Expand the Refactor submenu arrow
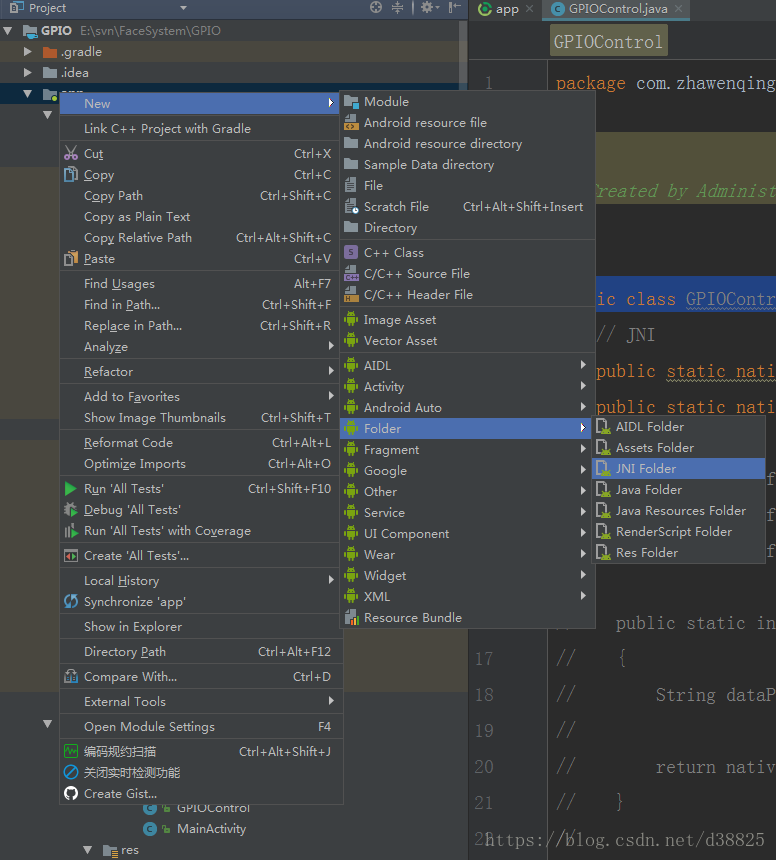The width and height of the screenshot is (776, 860). click(331, 371)
